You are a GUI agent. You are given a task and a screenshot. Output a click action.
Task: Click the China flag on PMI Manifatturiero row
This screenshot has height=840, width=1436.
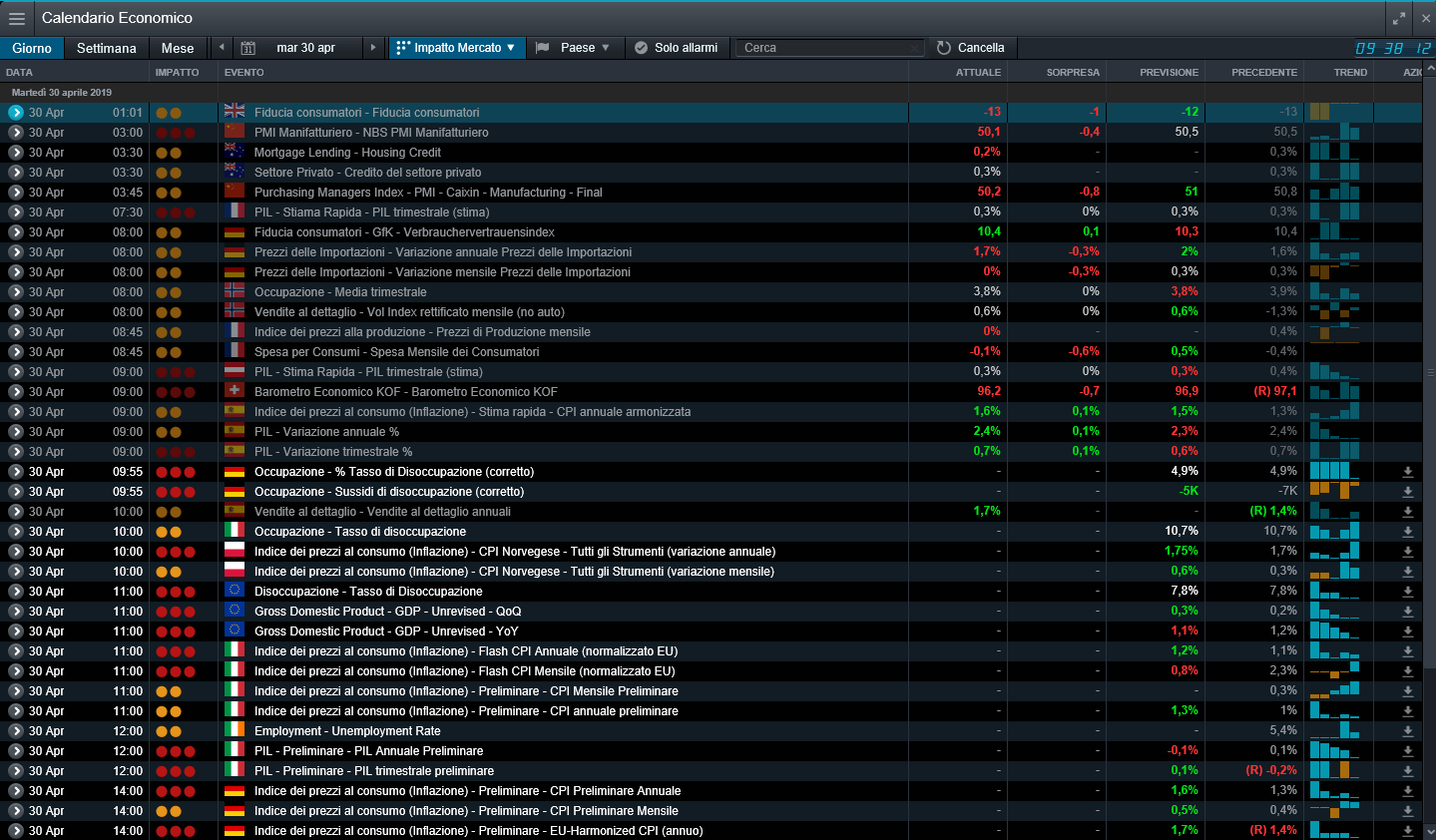(235, 132)
